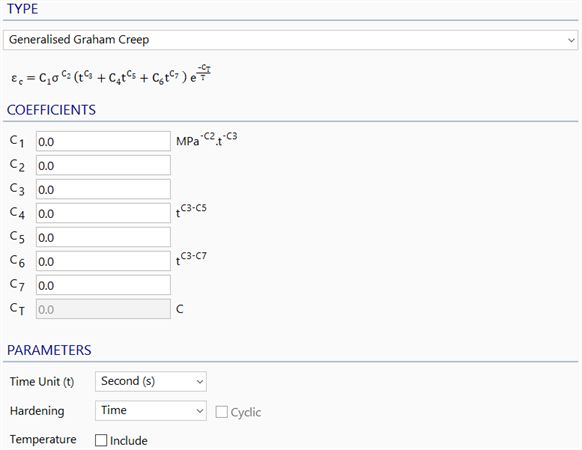Click the C2 coefficient input field
The width and height of the screenshot is (582, 450).
pos(103,165)
